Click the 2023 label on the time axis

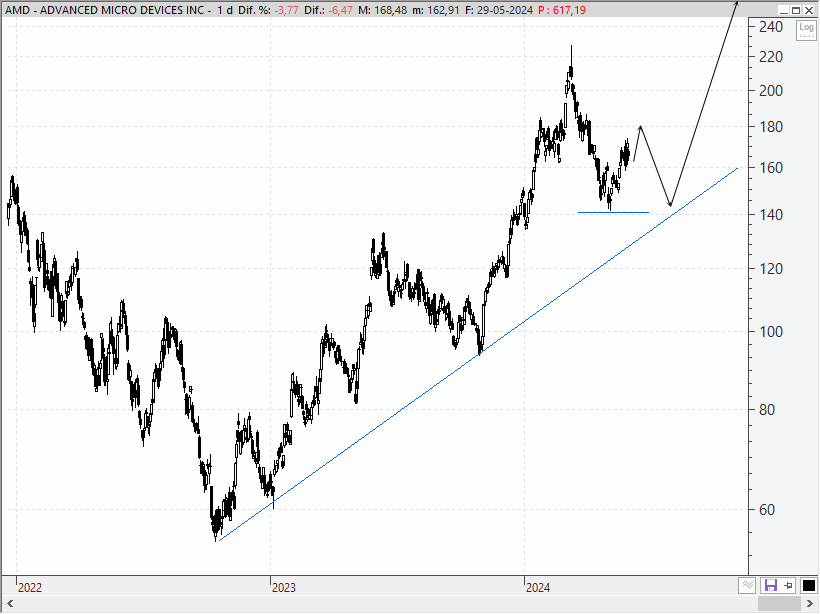(x=284, y=588)
